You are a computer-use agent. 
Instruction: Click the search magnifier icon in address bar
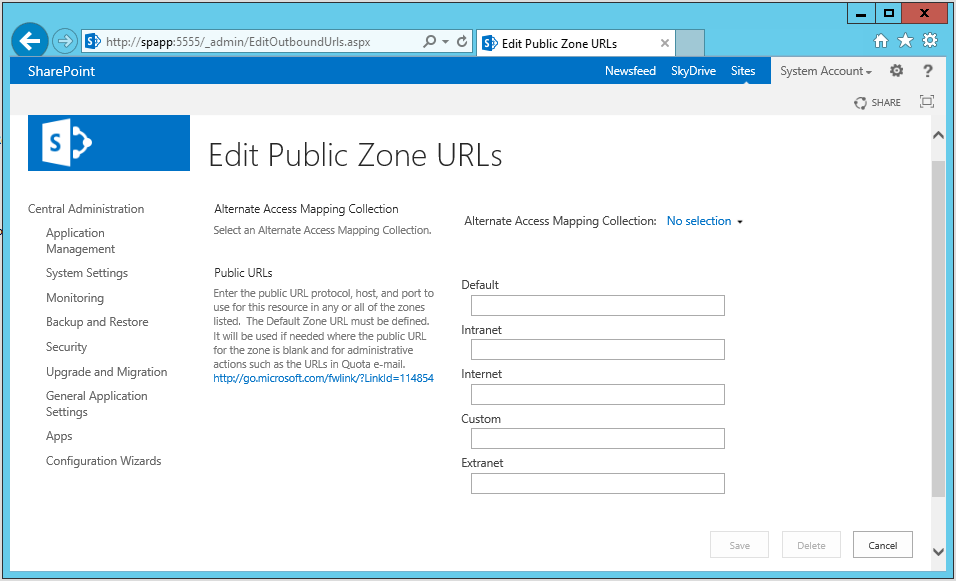click(430, 41)
